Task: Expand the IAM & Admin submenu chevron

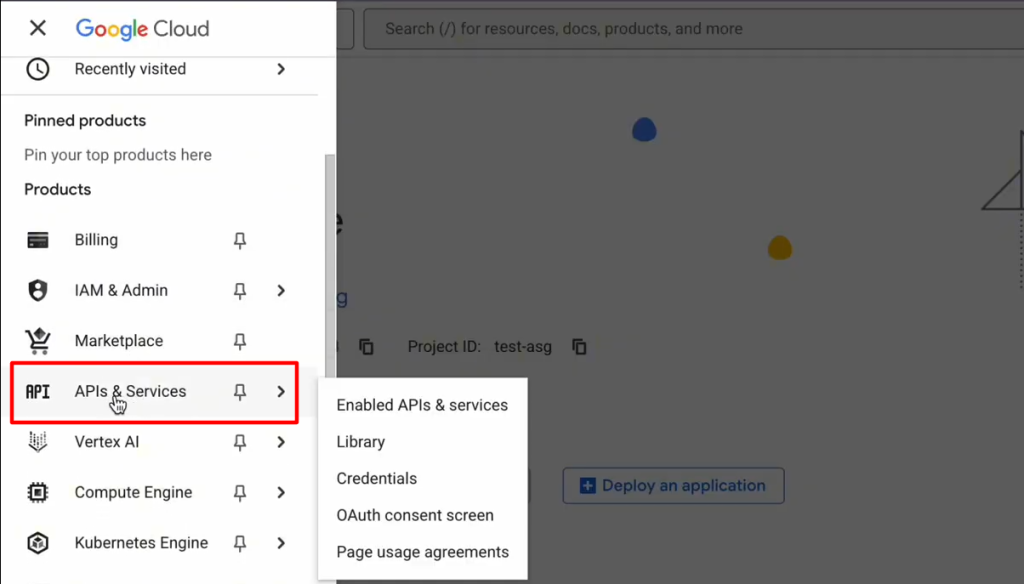Action: tap(281, 291)
